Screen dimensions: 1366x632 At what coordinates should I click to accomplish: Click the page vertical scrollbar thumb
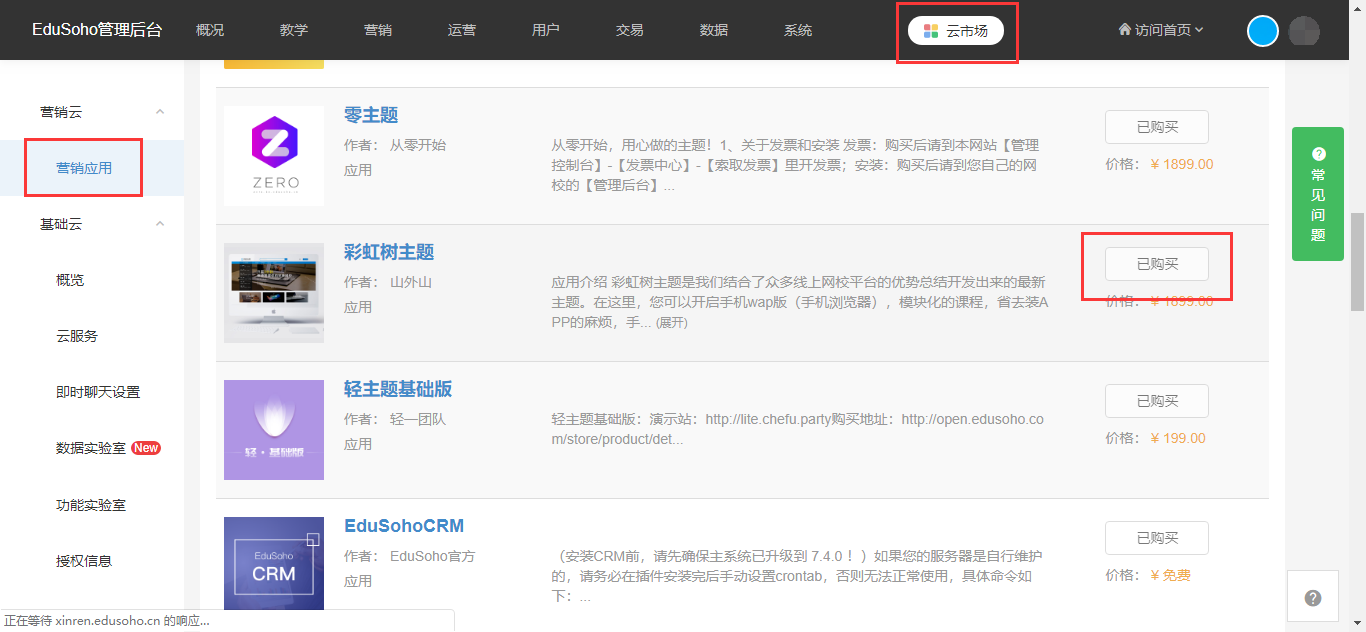click(x=1357, y=262)
